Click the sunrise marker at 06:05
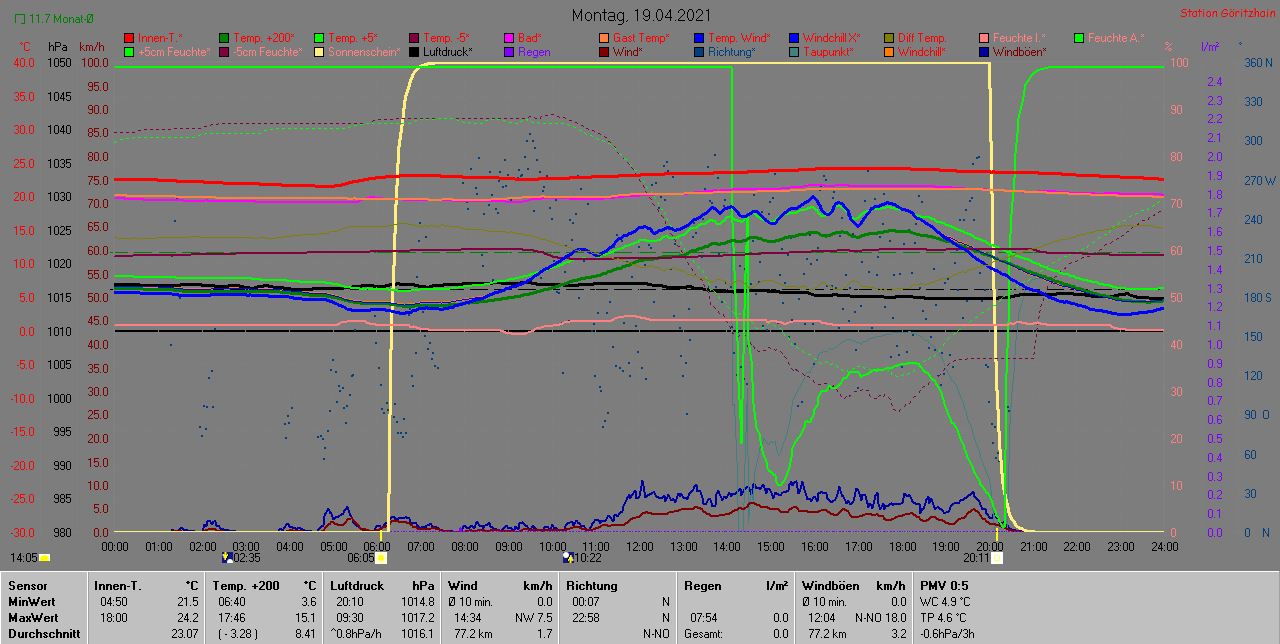Image resolution: width=1280 pixels, height=644 pixels. click(380, 558)
